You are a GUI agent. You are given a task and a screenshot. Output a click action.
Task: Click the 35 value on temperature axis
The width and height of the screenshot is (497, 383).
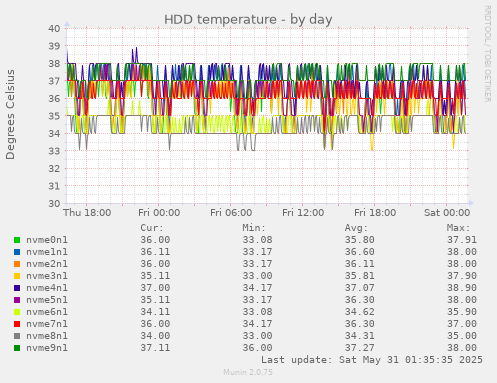click(x=54, y=116)
